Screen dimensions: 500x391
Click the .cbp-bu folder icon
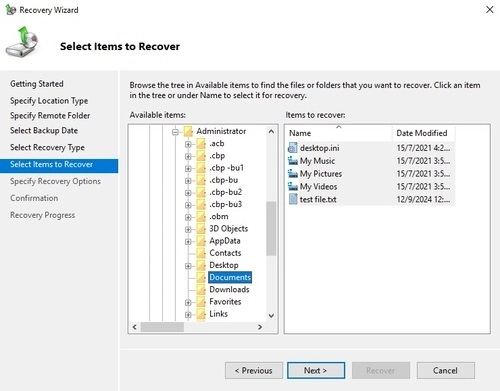pos(201,180)
